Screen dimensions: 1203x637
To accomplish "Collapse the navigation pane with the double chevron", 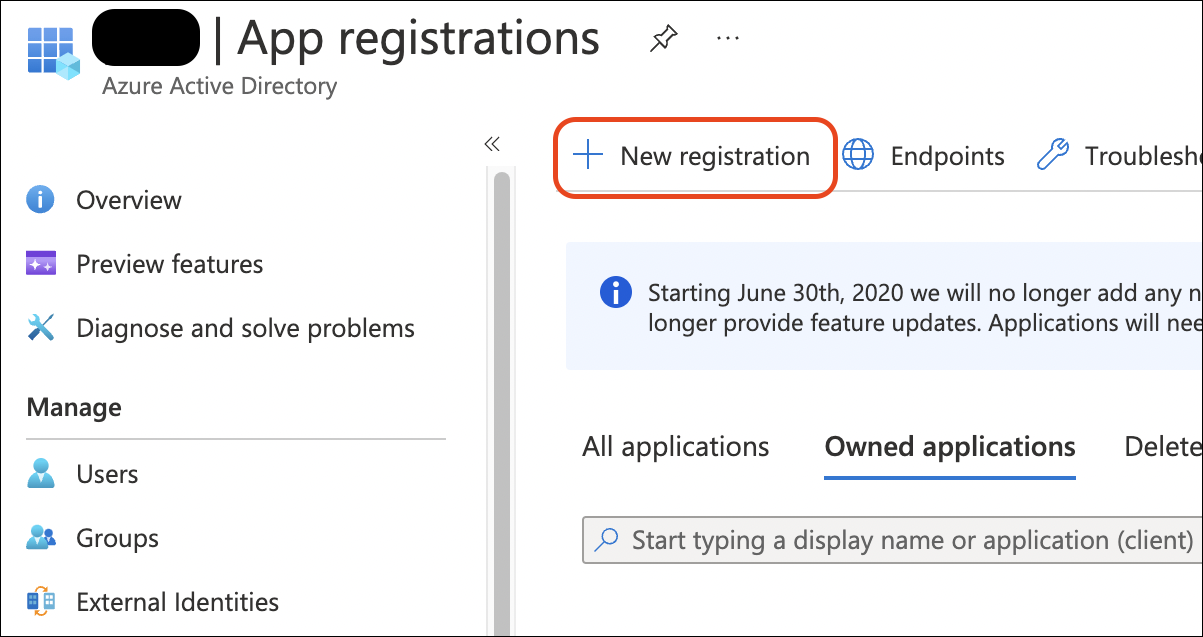I will pyautogui.click(x=491, y=143).
